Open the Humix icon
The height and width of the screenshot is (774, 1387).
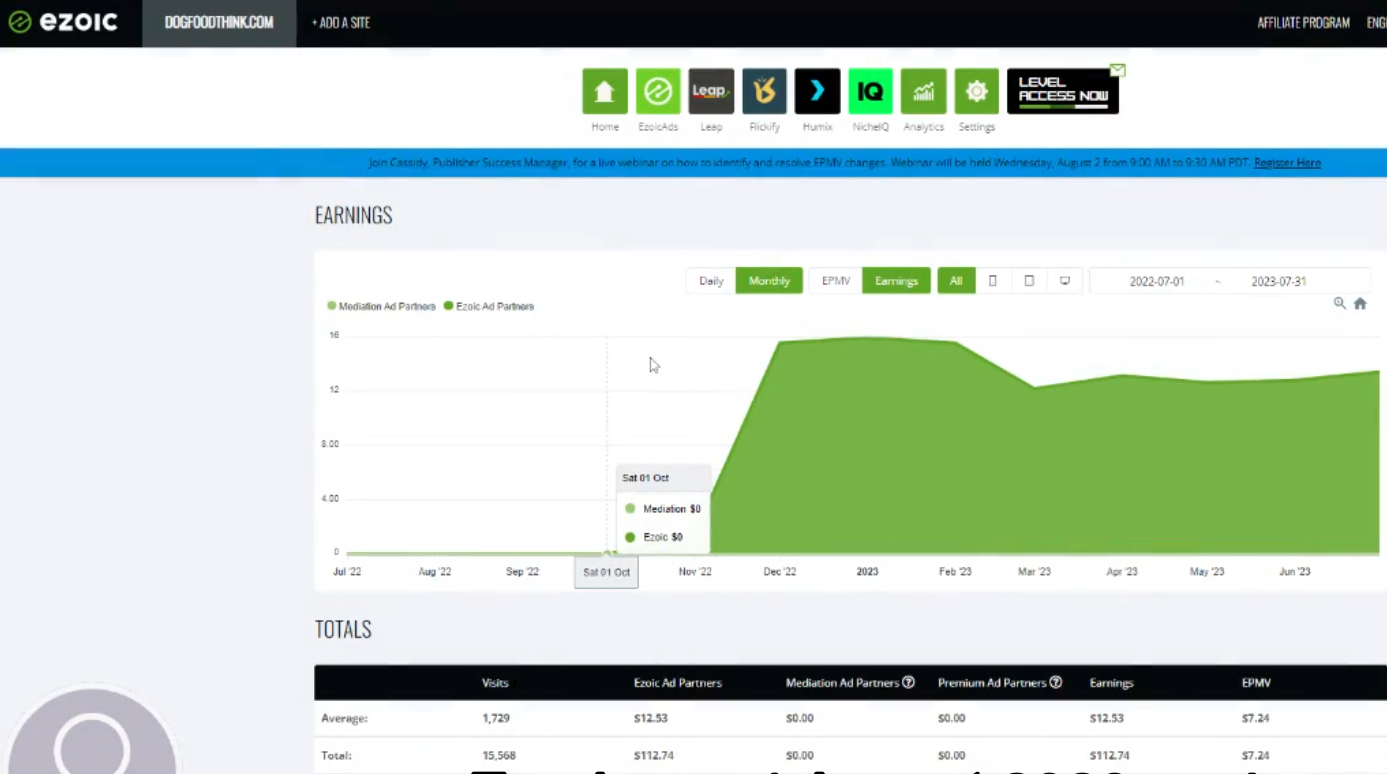[817, 91]
